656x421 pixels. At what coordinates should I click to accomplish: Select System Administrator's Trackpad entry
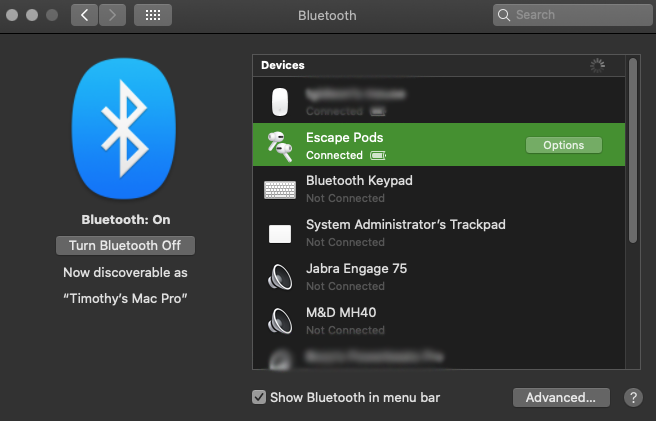pos(438,233)
